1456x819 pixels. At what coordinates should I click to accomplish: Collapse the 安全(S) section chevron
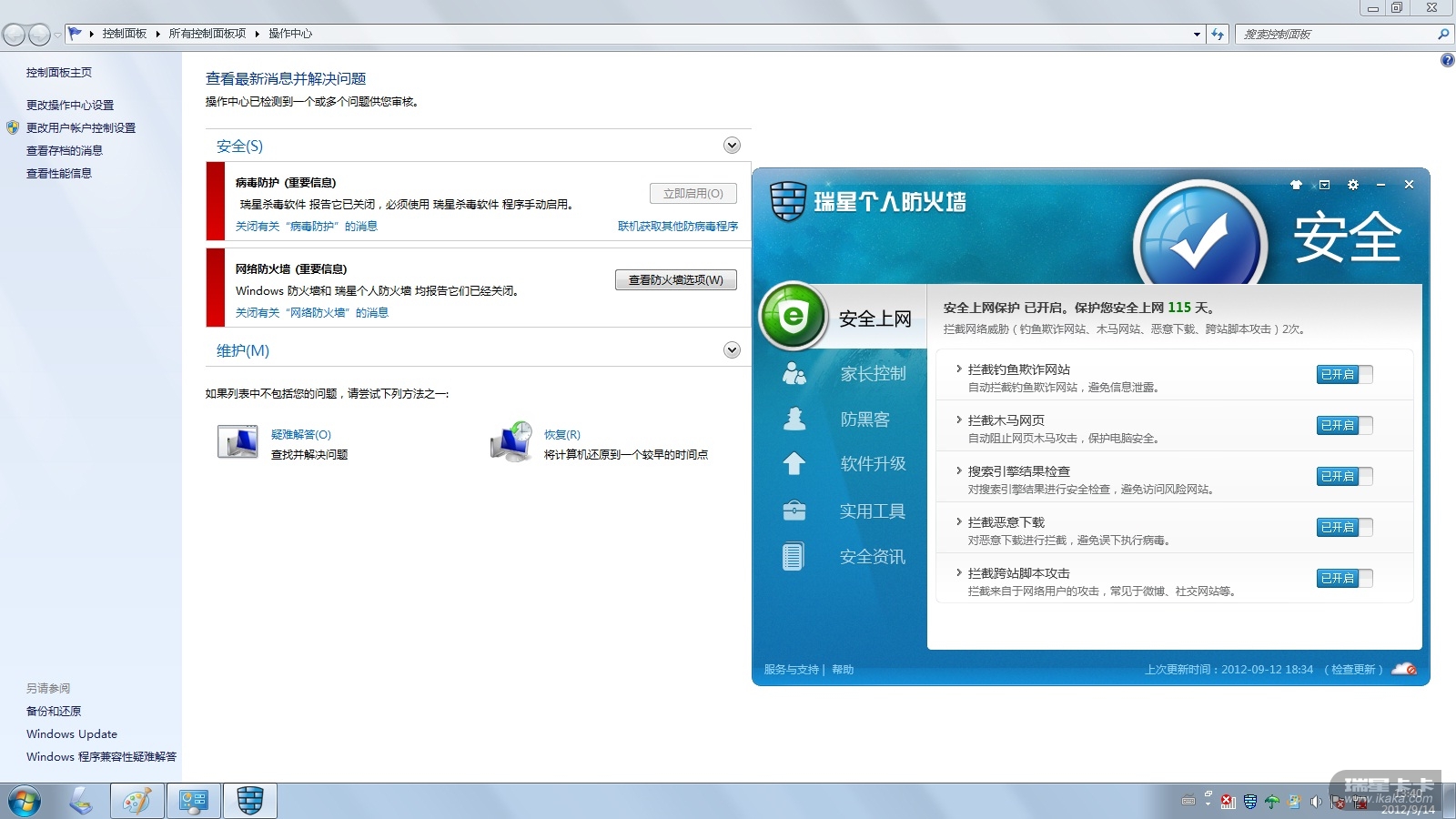[732, 146]
